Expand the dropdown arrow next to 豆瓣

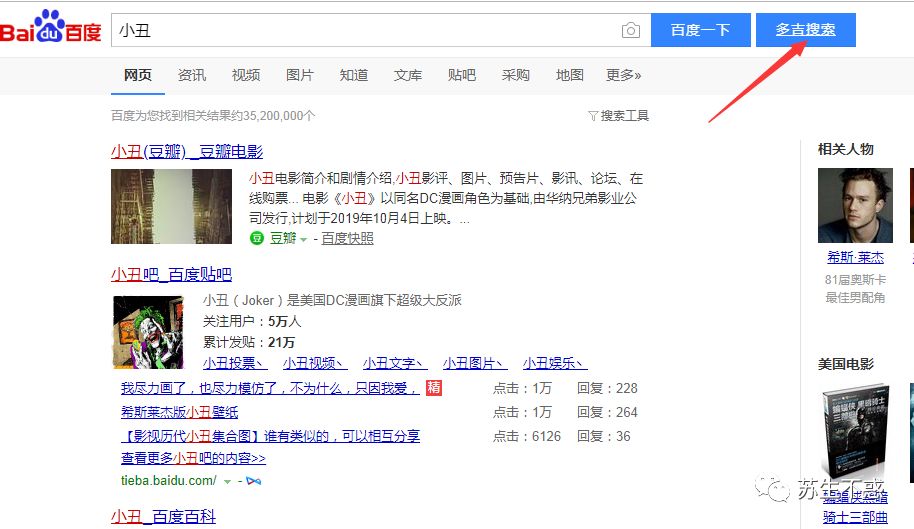(303, 239)
